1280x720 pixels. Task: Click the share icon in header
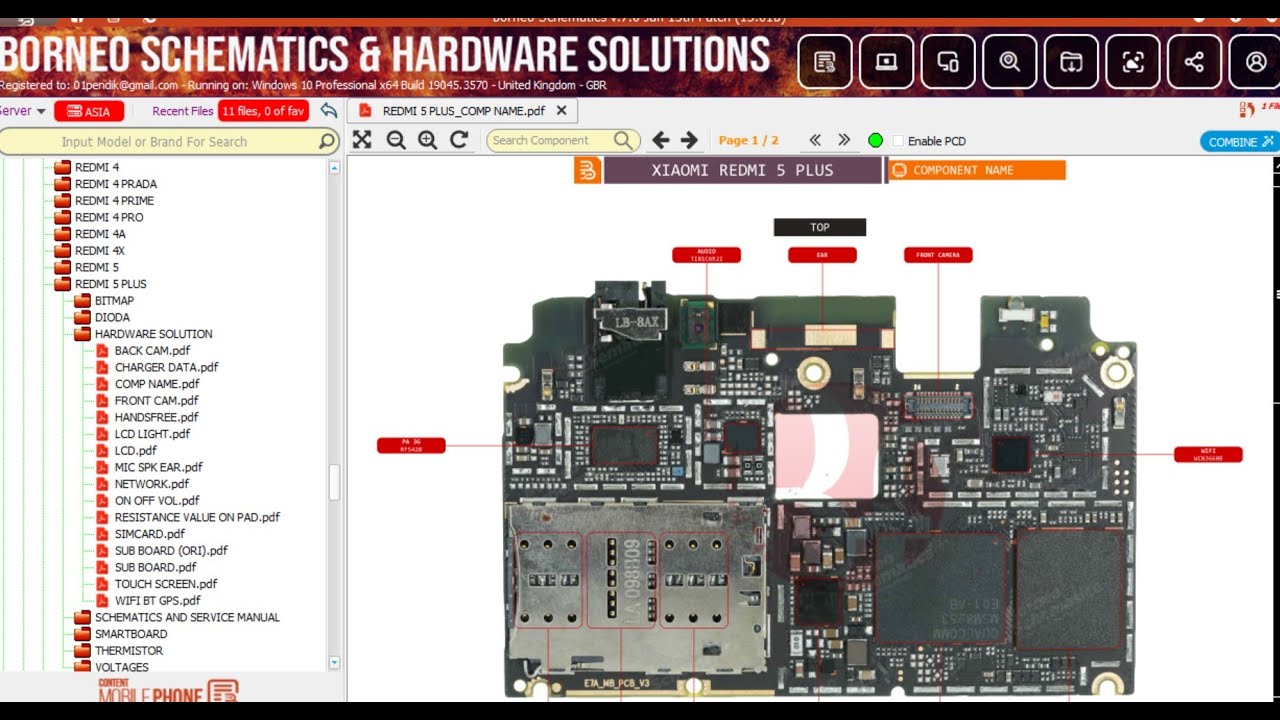click(1194, 62)
